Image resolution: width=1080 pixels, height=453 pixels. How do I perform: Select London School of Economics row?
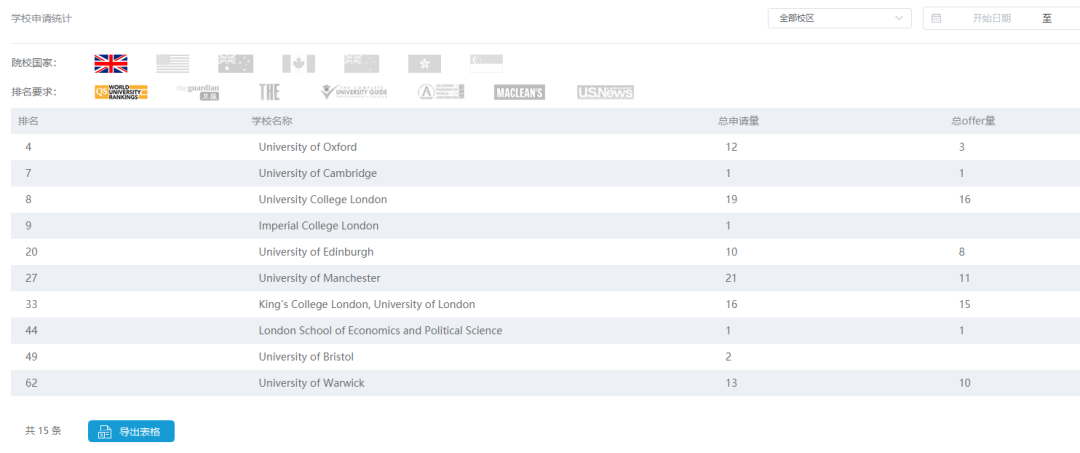click(546, 330)
